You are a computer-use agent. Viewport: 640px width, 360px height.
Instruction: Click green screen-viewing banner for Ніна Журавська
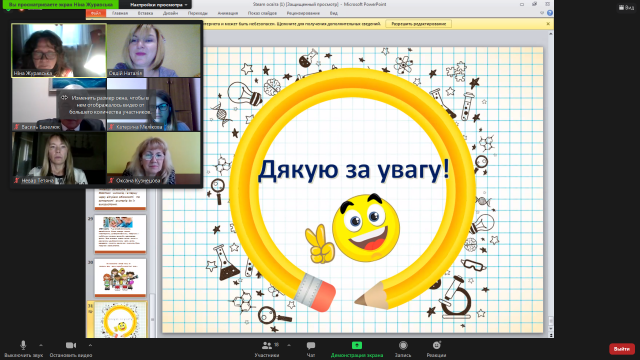click(60, 4)
